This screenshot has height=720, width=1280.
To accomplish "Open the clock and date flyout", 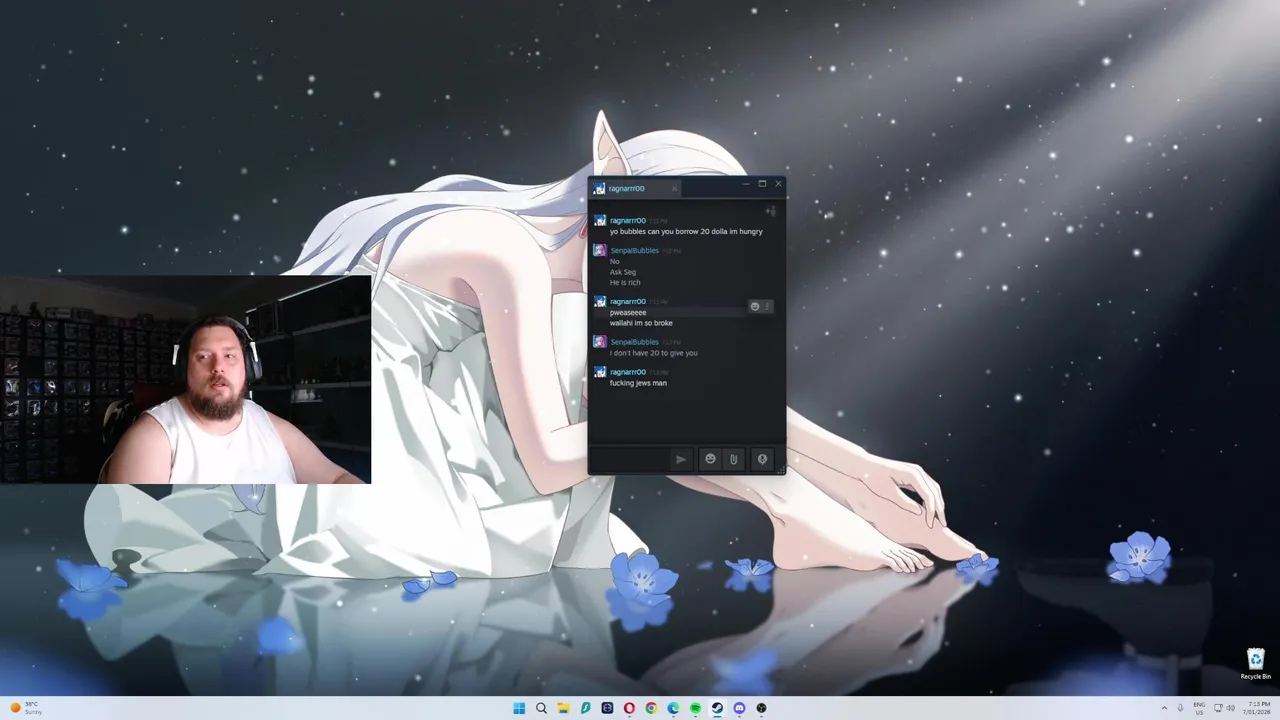I will tap(1259, 708).
